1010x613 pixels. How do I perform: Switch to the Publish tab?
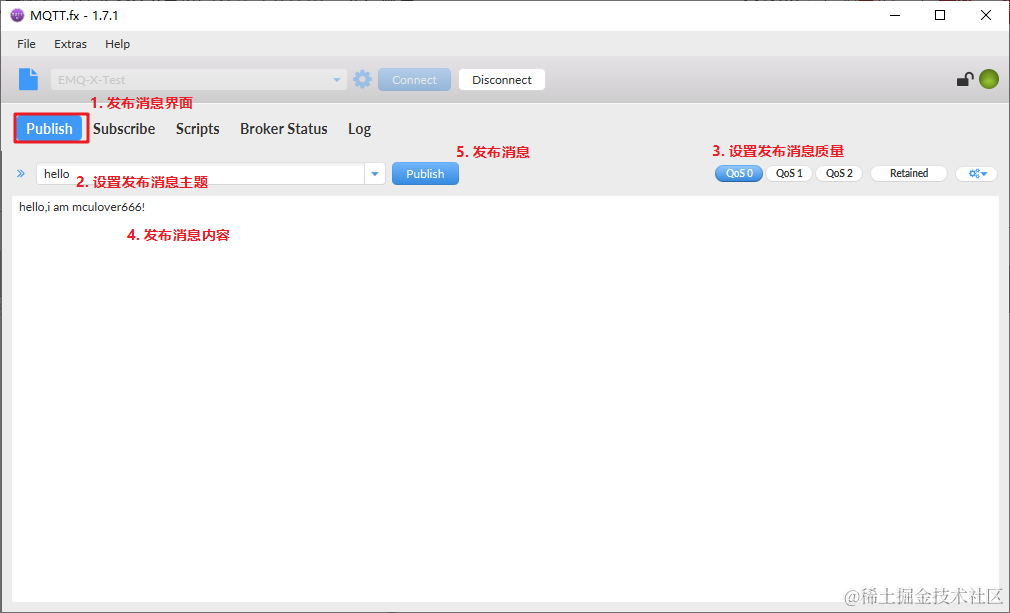coord(50,129)
